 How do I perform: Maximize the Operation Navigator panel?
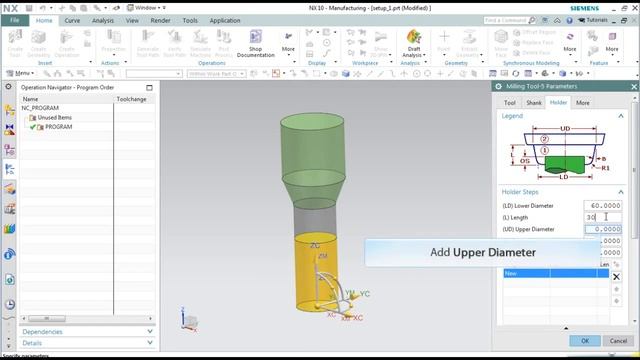149,87
